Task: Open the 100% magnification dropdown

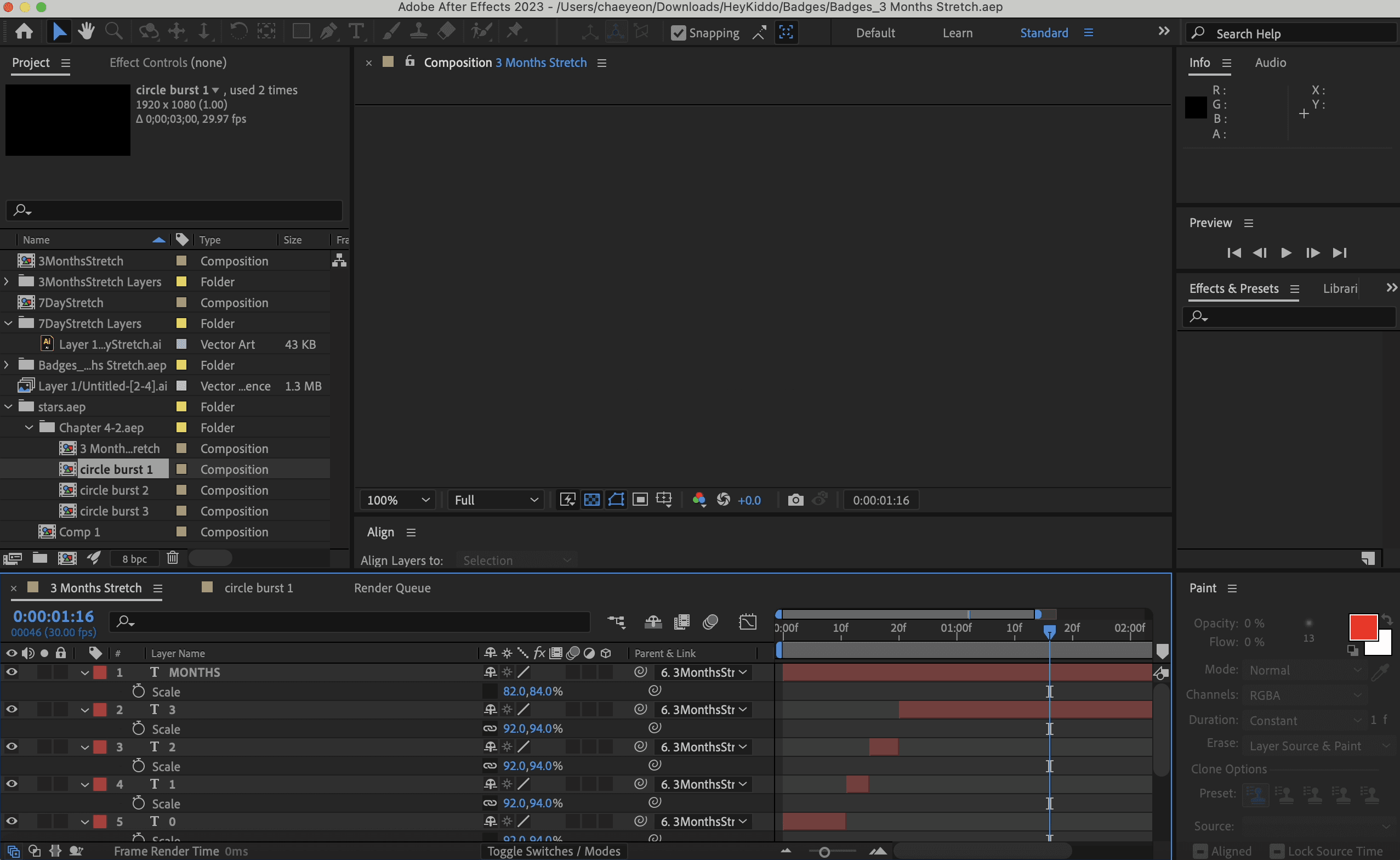Action: (x=397, y=500)
